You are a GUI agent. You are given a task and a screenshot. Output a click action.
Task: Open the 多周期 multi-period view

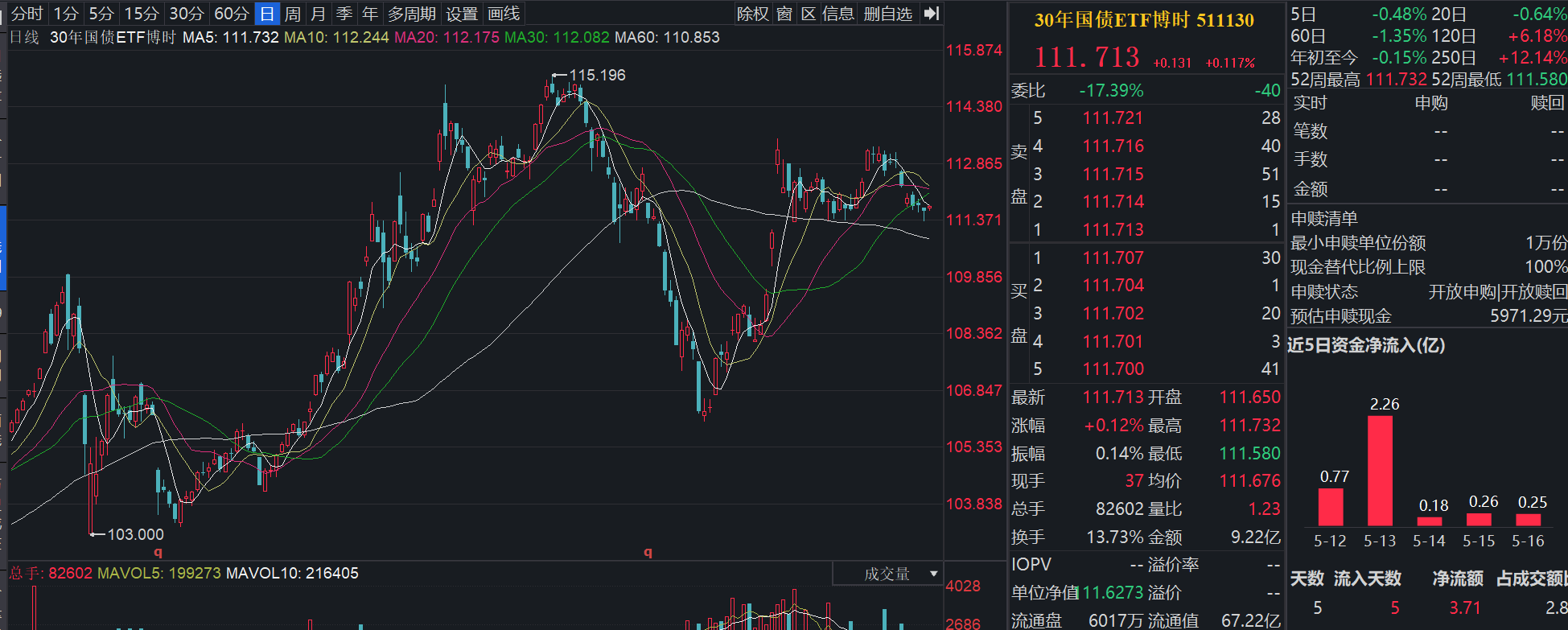(x=412, y=14)
